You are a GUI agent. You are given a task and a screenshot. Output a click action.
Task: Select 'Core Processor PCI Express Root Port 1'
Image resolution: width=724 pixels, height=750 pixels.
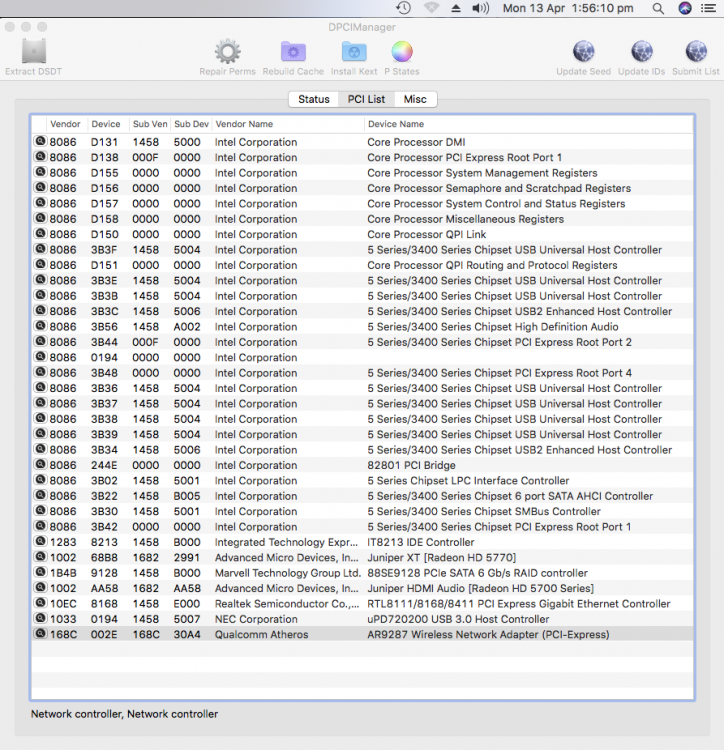click(x=362, y=157)
